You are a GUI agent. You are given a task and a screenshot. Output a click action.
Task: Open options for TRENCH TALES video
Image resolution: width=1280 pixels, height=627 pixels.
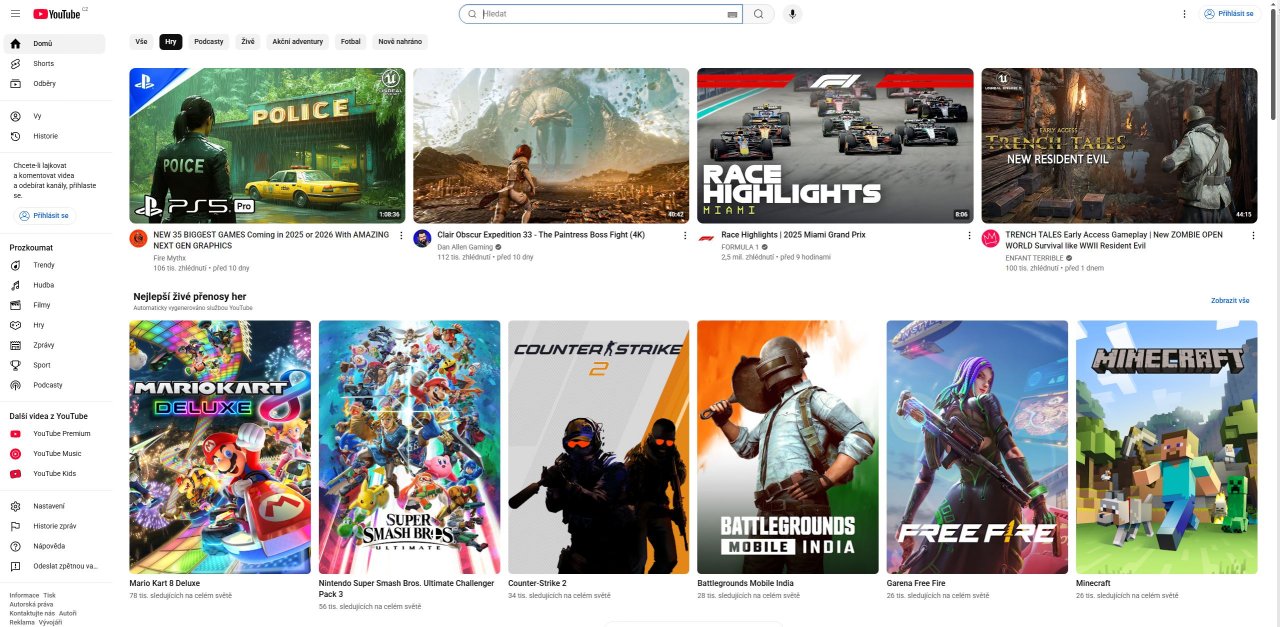point(1253,236)
